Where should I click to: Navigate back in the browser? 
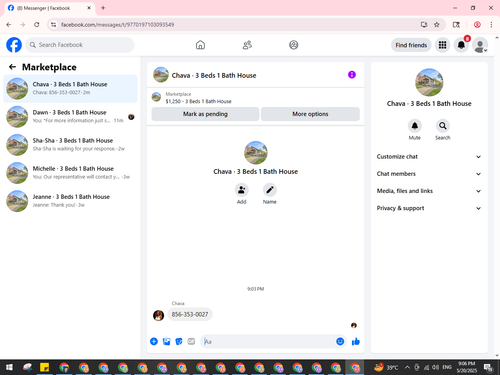coord(9,25)
